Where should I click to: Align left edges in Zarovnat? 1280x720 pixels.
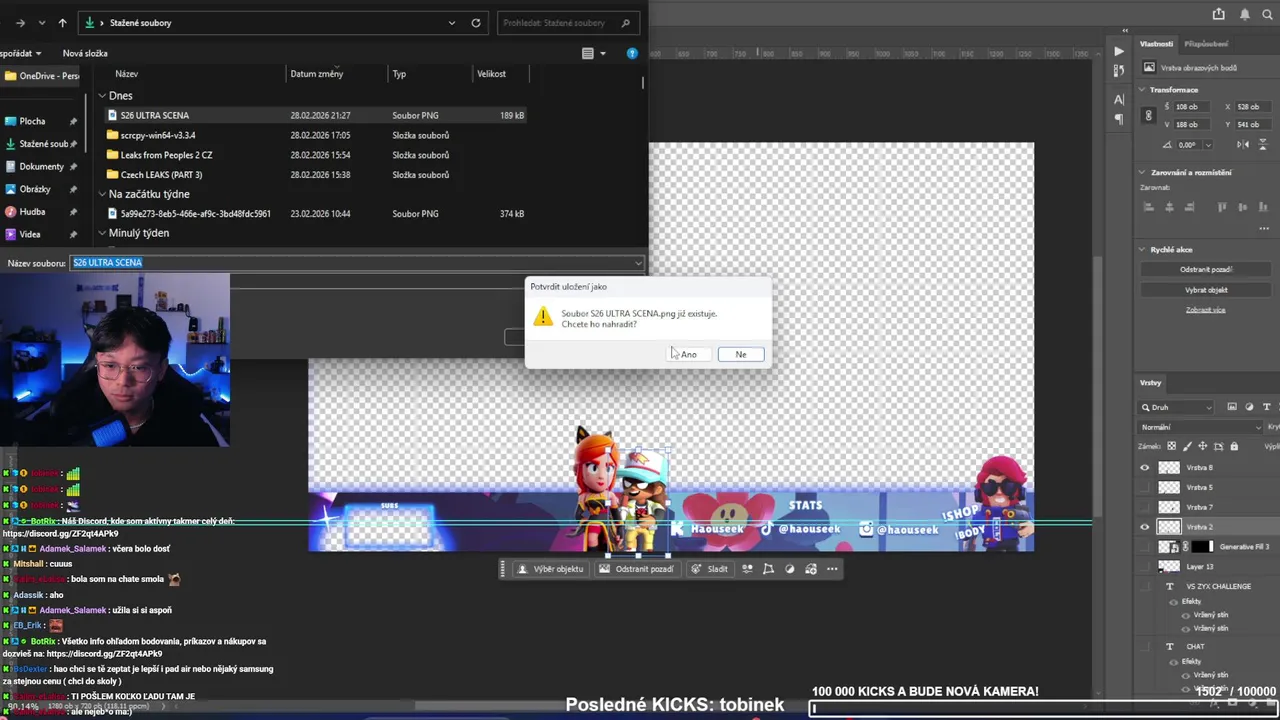tap(1149, 207)
